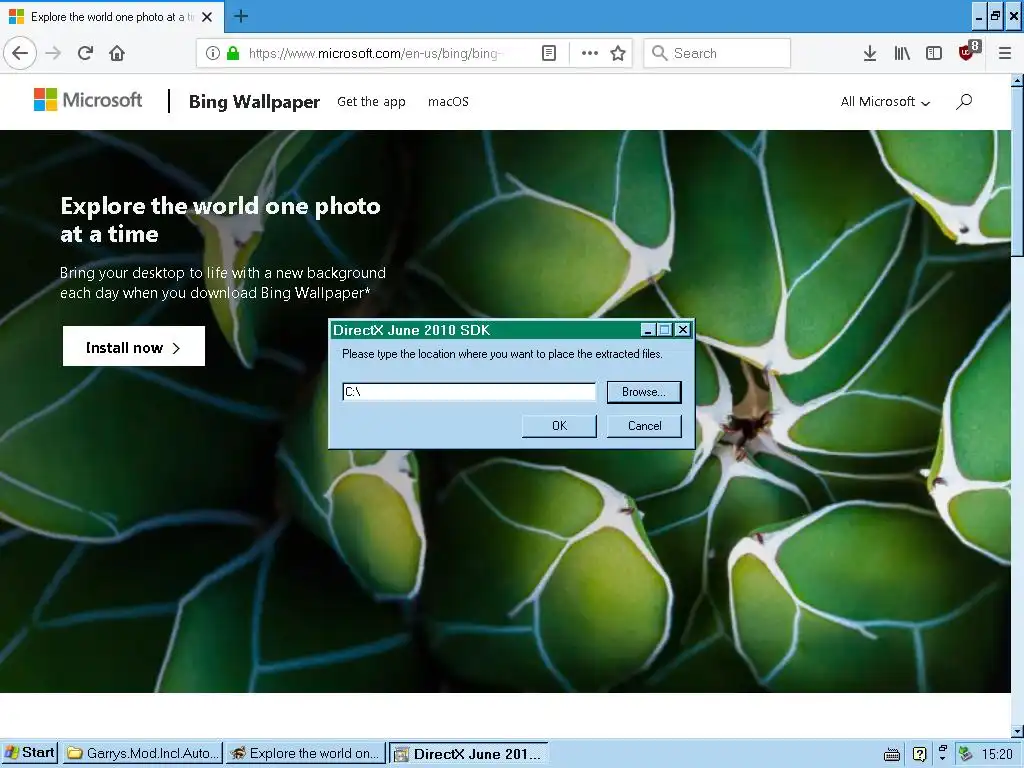Click the taskbar clock showing 15:20
Viewport: 1024px width, 768px height.
(x=997, y=754)
